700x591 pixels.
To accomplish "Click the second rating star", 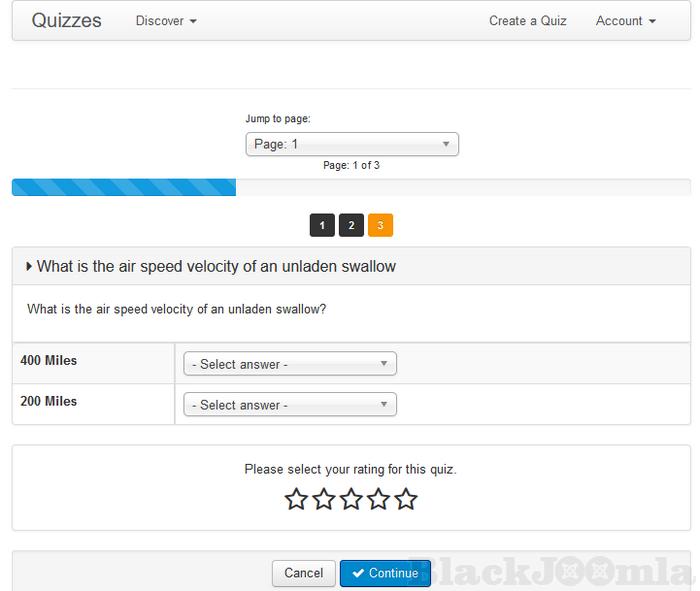I will click(x=323, y=499).
